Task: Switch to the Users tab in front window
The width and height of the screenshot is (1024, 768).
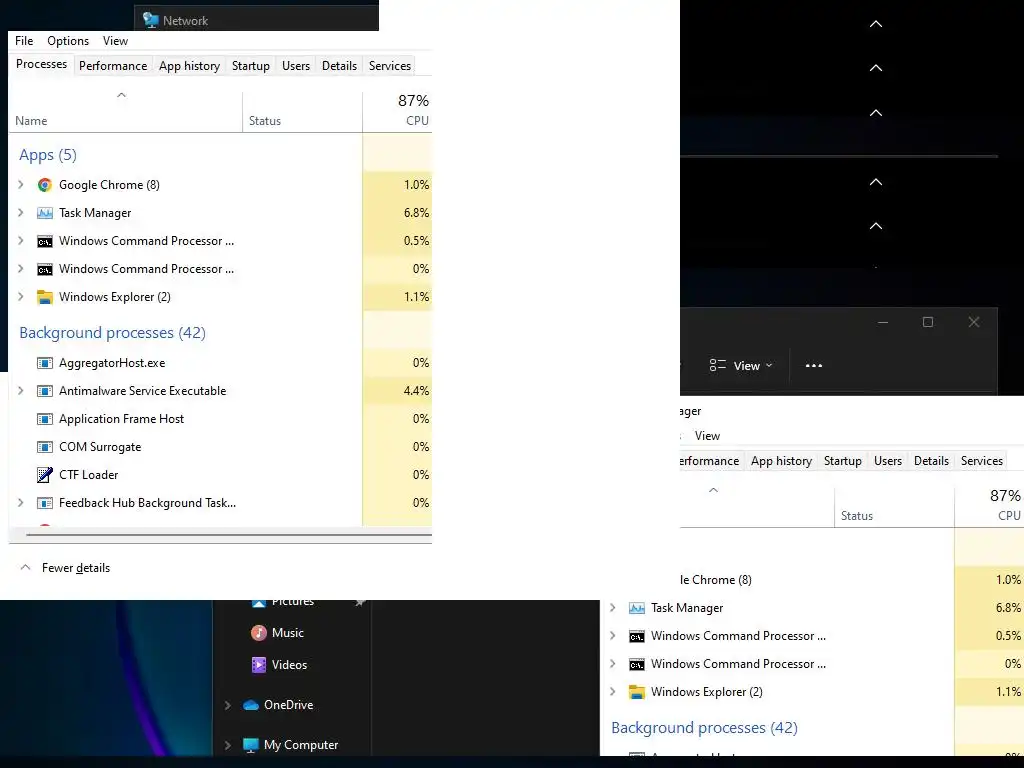Action: (x=296, y=66)
